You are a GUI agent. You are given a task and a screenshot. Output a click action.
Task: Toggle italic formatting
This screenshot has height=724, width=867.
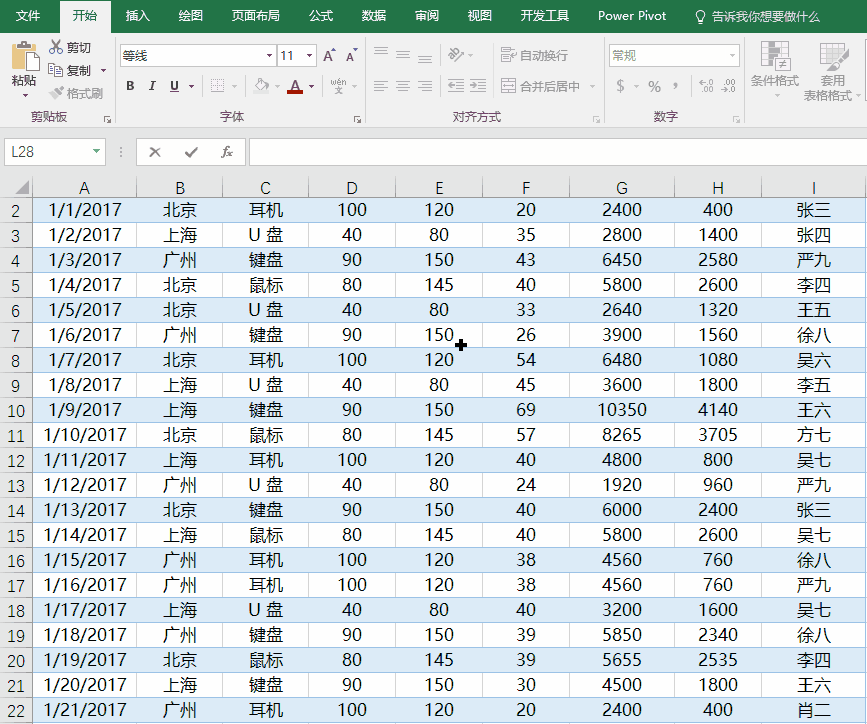[x=152, y=86]
